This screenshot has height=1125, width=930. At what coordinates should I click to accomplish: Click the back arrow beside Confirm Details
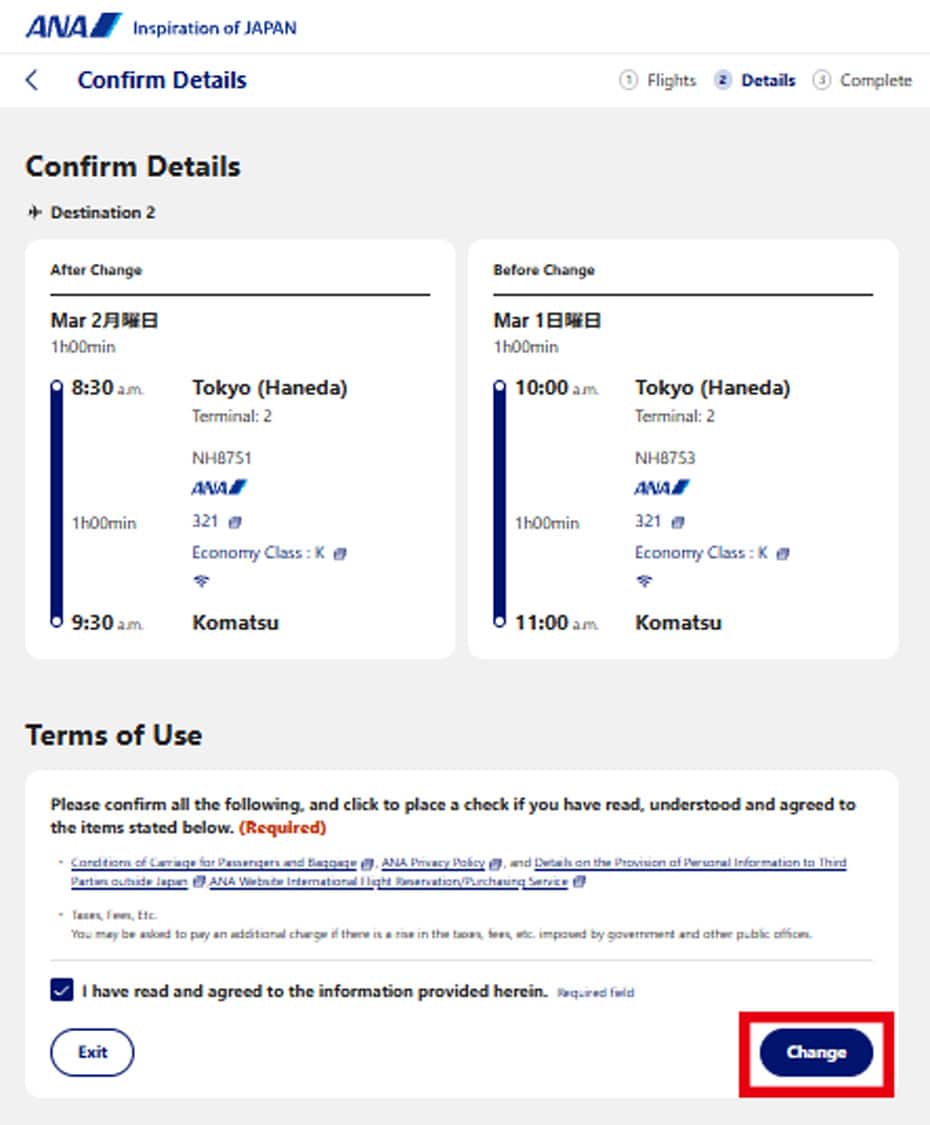32,80
